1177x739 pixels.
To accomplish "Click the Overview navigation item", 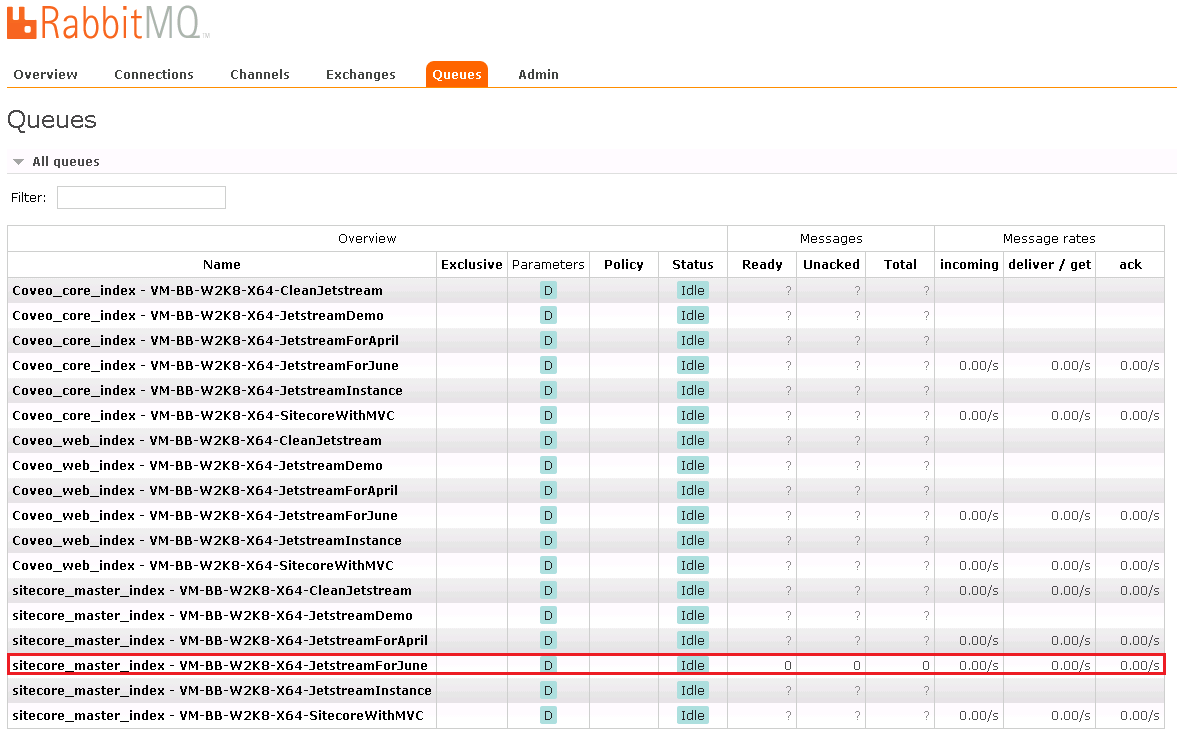I will 45,74.
